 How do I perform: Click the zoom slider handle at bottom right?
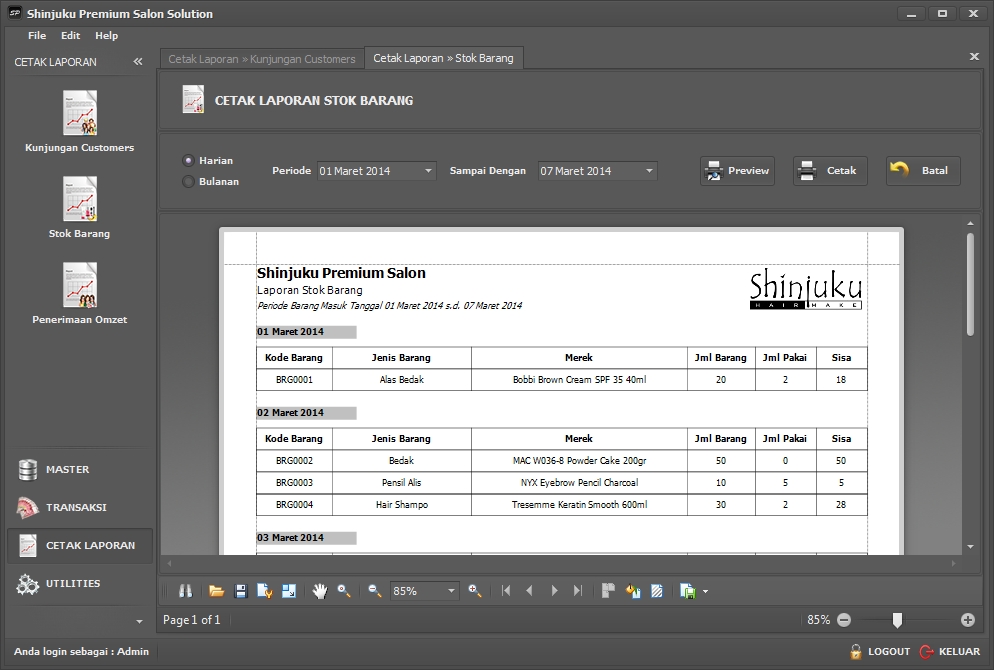tap(897, 620)
